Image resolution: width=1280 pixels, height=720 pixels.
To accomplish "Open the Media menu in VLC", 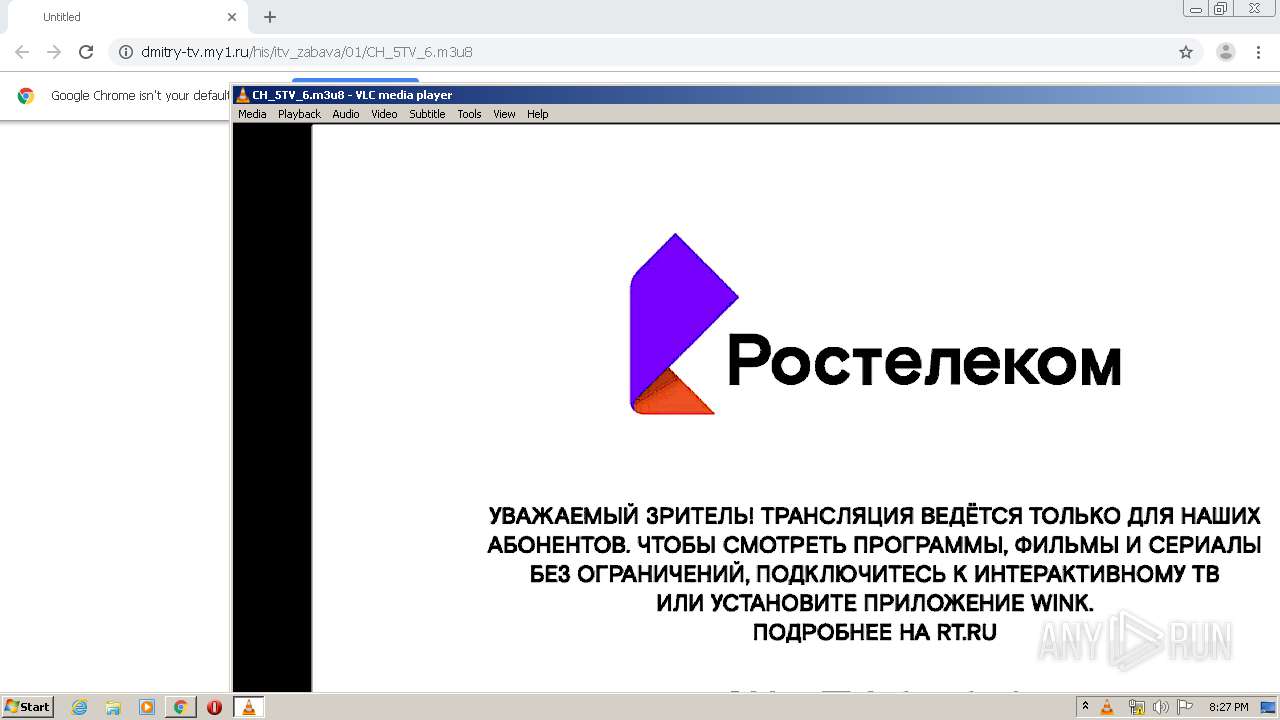I will [252, 114].
